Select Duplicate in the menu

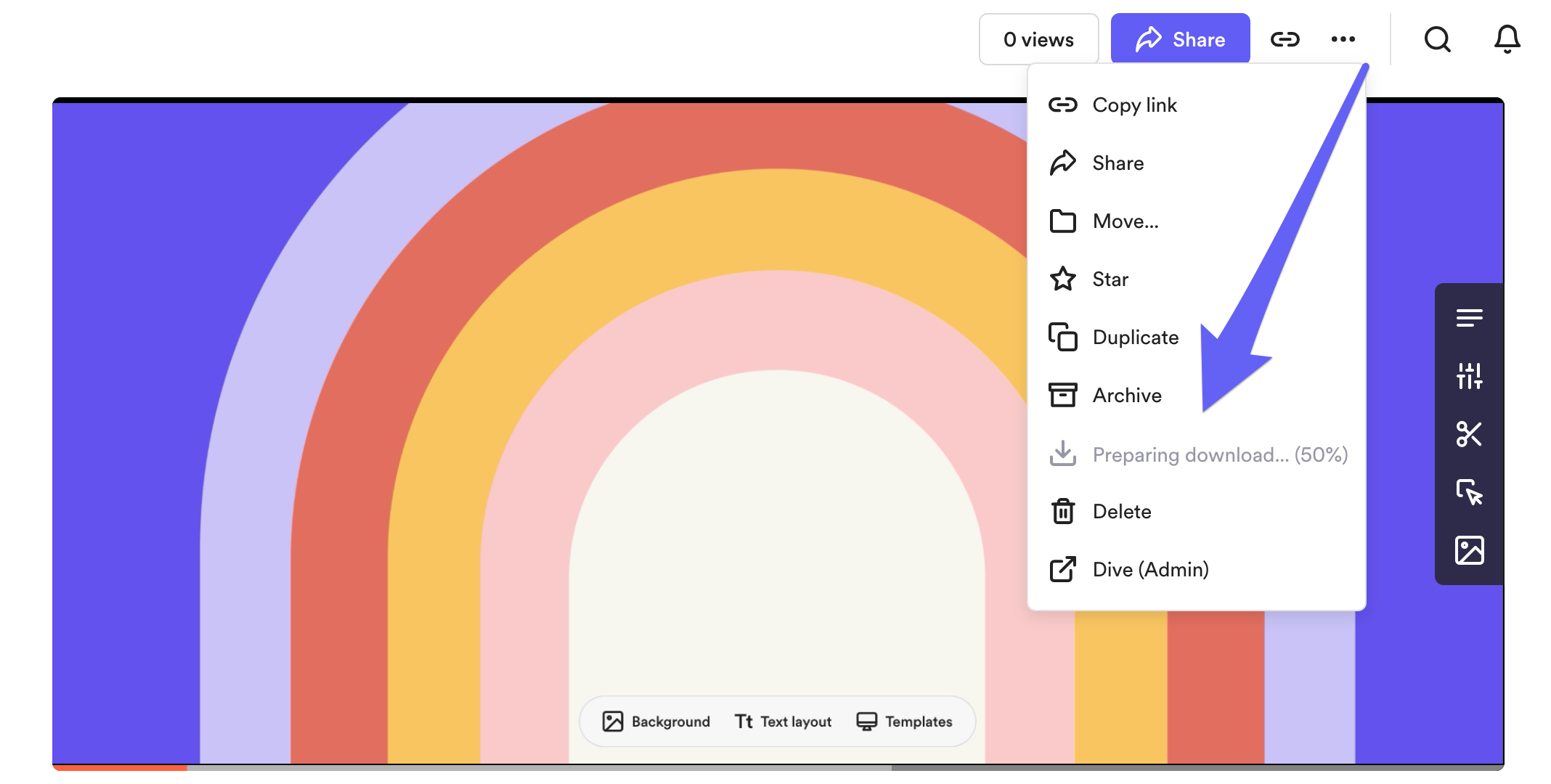click(1197, 338)
